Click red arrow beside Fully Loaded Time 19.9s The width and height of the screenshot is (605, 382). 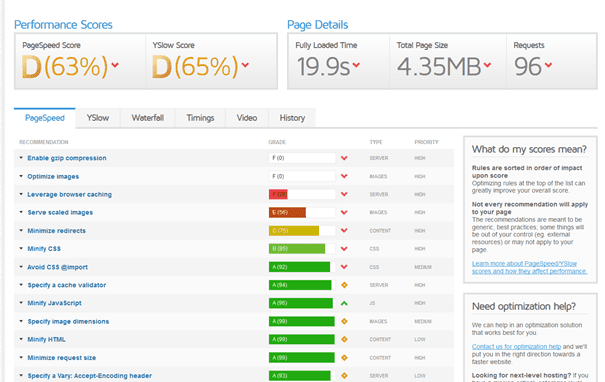click(356, 65)
